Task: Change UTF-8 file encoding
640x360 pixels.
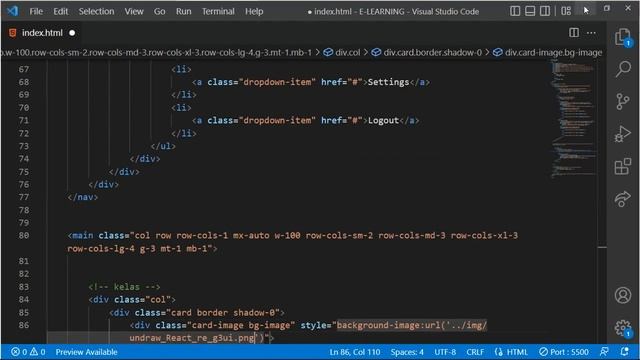Action: (445, 352)
